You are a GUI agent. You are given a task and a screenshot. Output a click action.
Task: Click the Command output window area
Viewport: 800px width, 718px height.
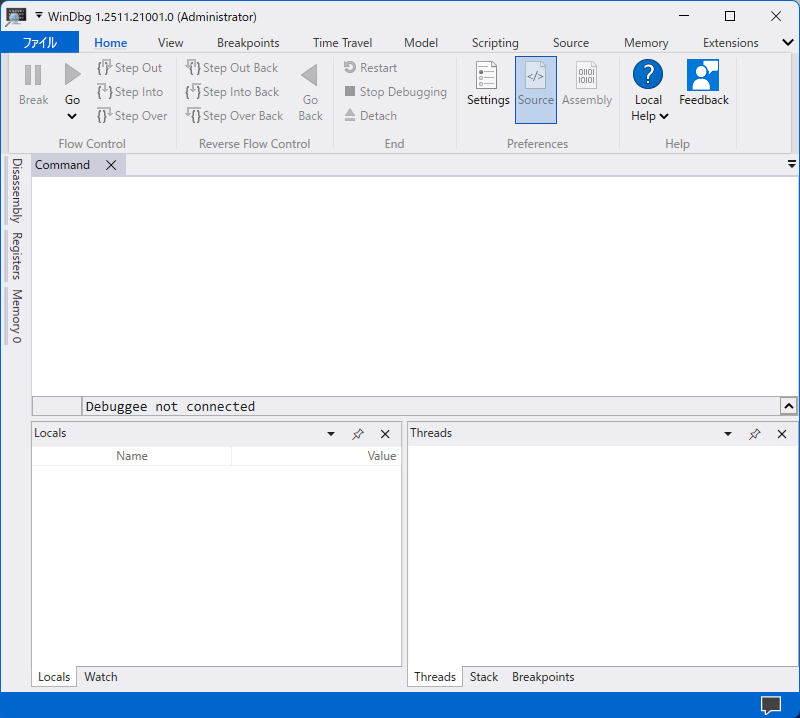tap(414, 286)
